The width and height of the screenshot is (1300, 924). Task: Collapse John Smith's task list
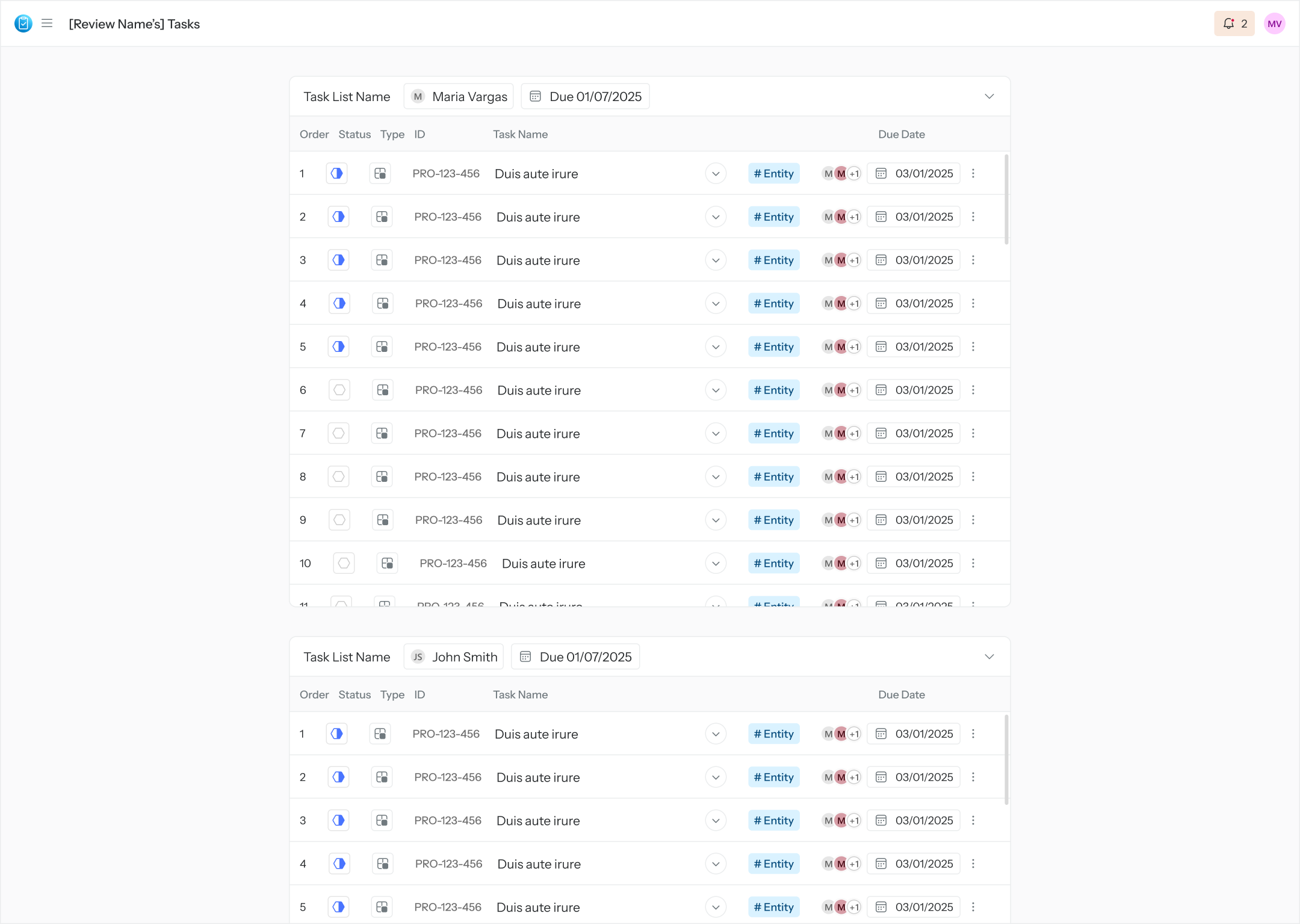pyautogui.click(x=989, y=656)
